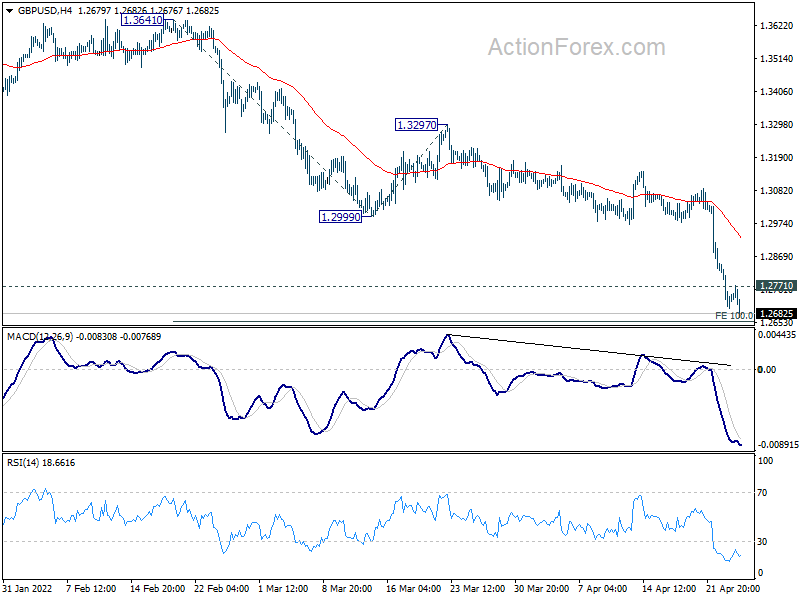Click the 1.31900 price axis value
The width and height of the screenshot is (800, 600).
coord(777,158)
